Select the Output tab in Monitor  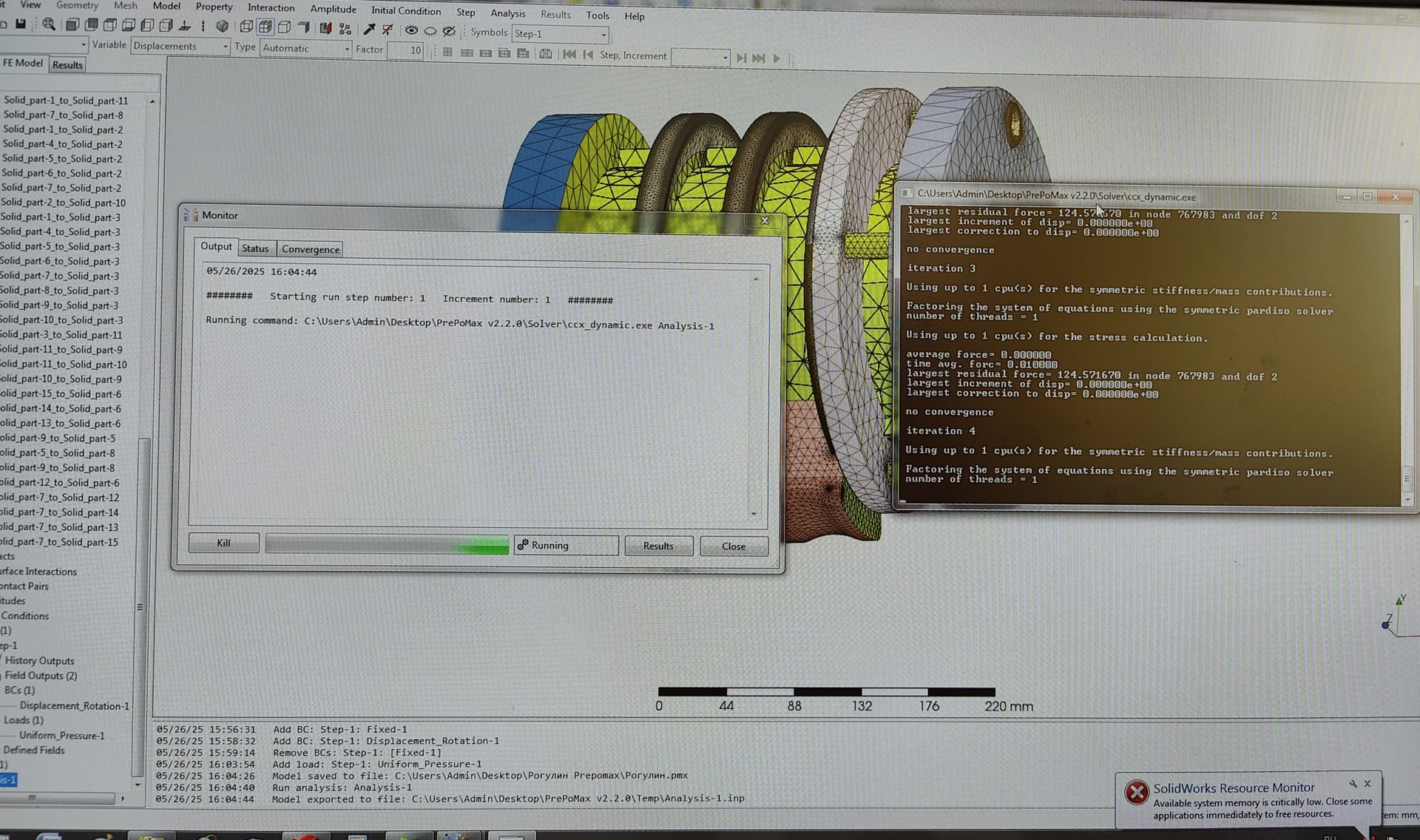pos(216,246)
